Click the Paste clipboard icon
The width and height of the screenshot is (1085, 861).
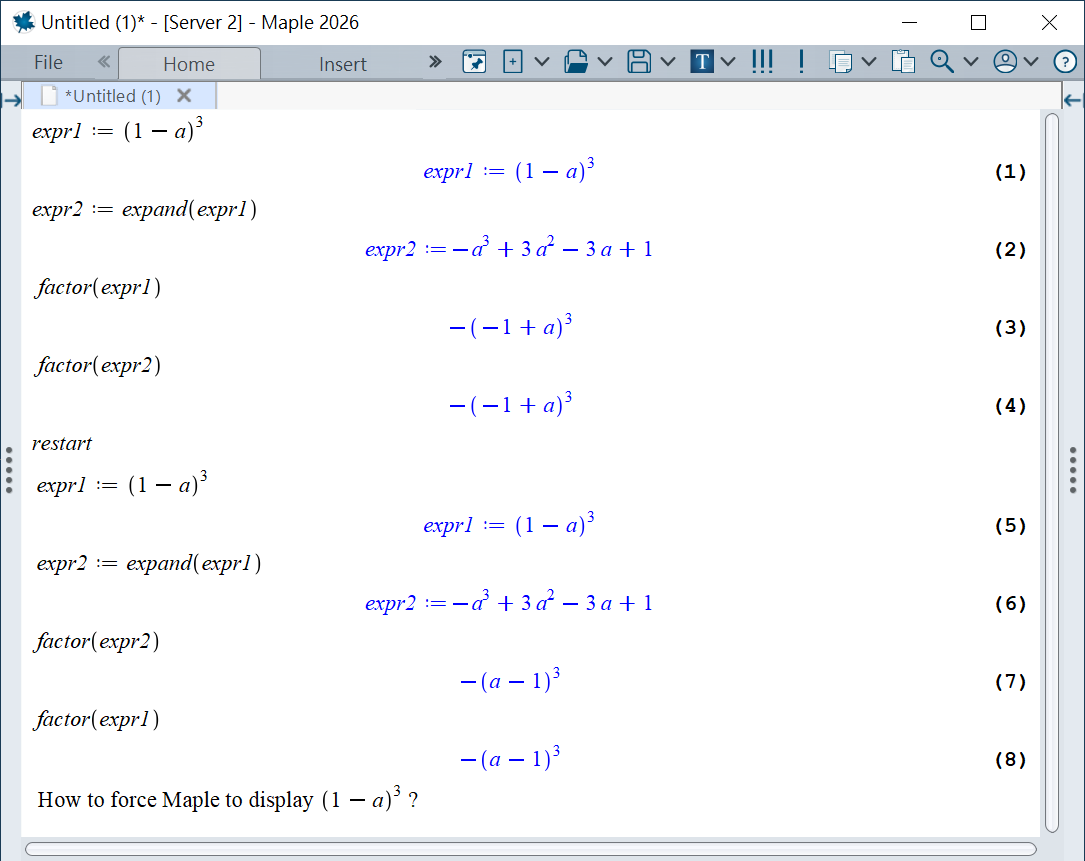903,62
